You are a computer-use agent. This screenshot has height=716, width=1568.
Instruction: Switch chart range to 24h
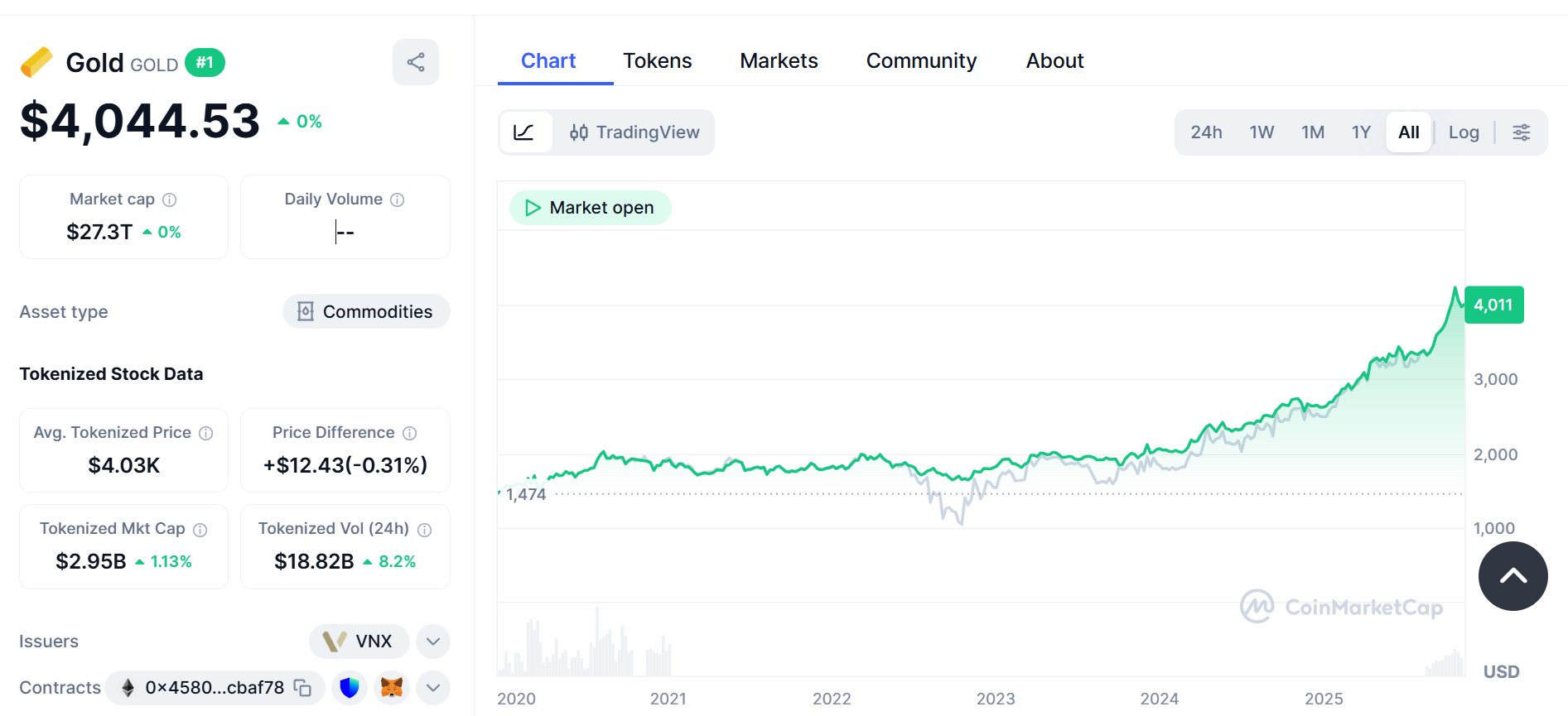(1206, 132)
